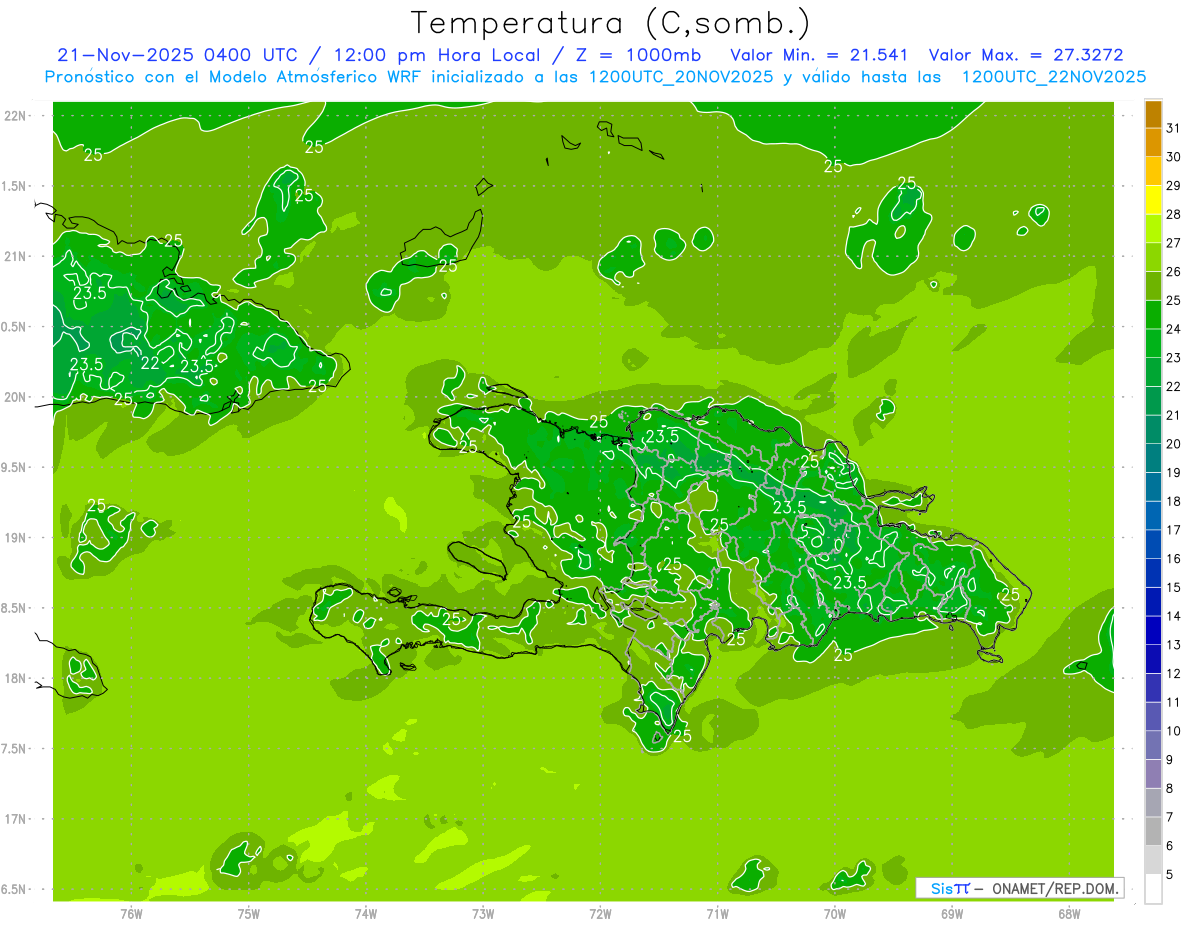Click the gray 6 degree colorbar swatch

point(1153,831)
